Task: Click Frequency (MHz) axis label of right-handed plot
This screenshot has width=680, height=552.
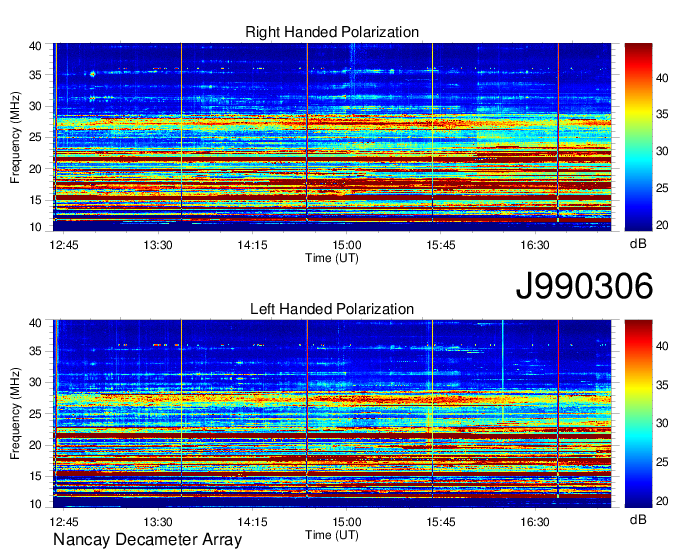Action: tap(15, 137)
